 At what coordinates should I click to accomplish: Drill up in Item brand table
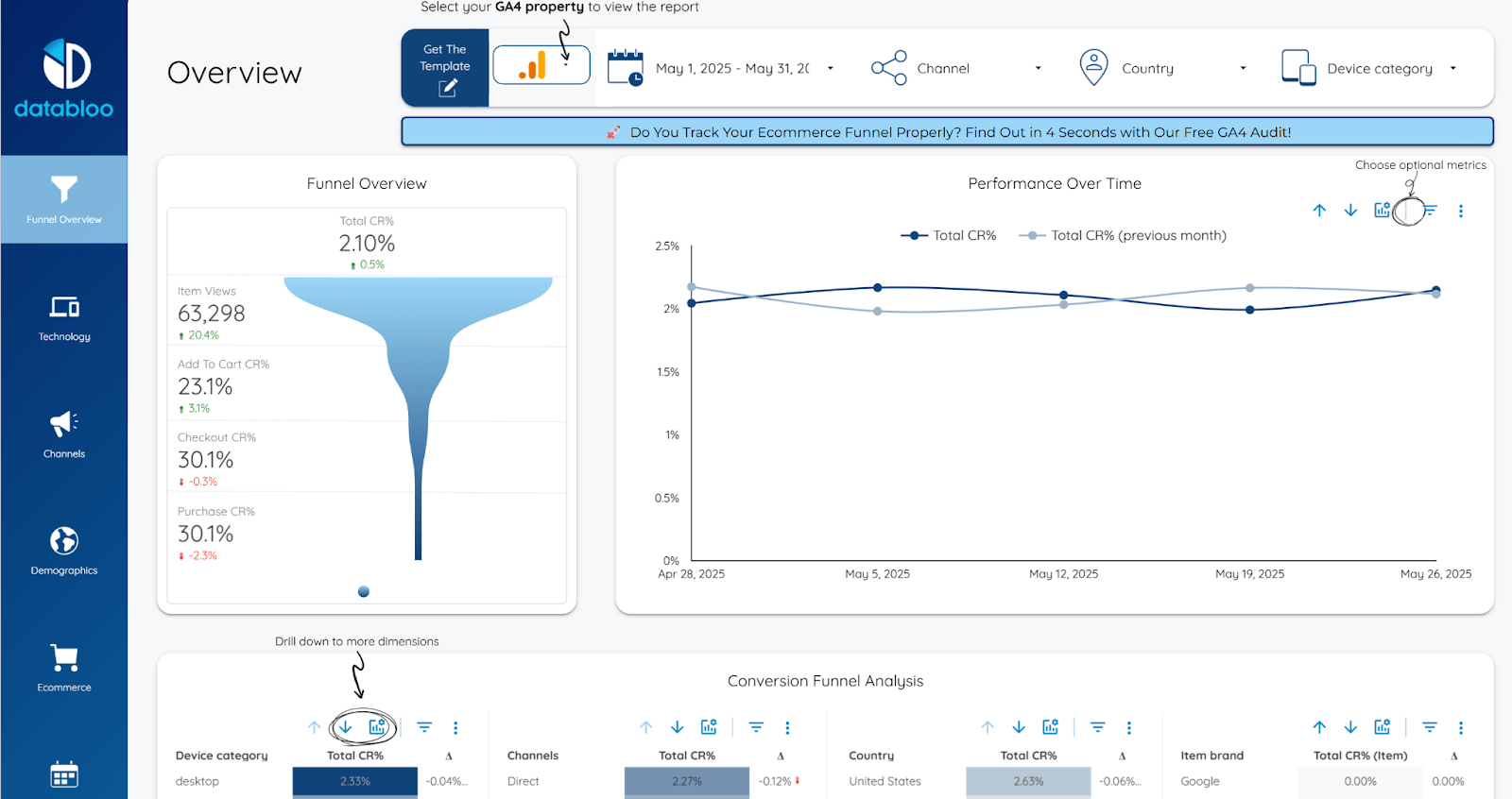point(1319,727)
